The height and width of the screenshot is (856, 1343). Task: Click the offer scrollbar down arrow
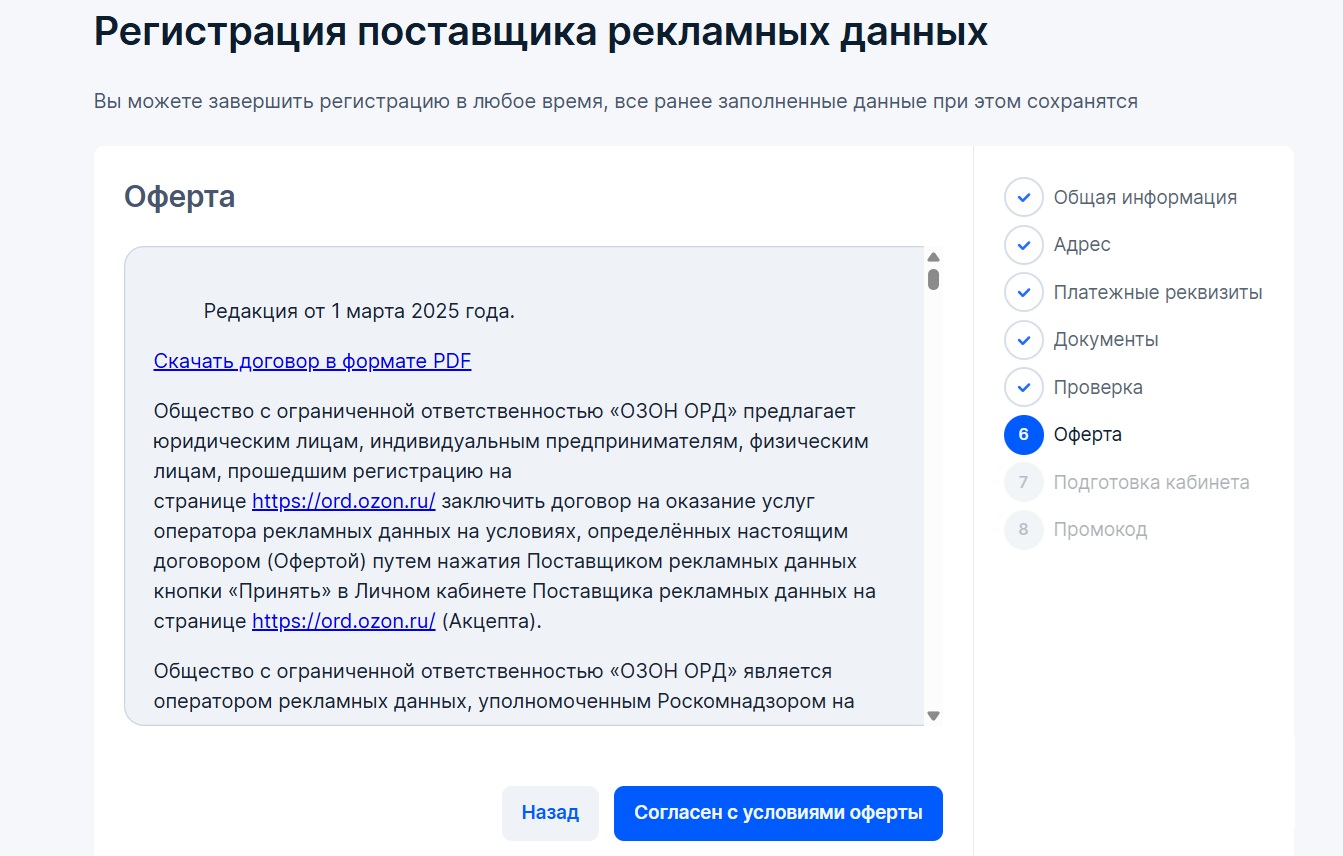(933, 716)
